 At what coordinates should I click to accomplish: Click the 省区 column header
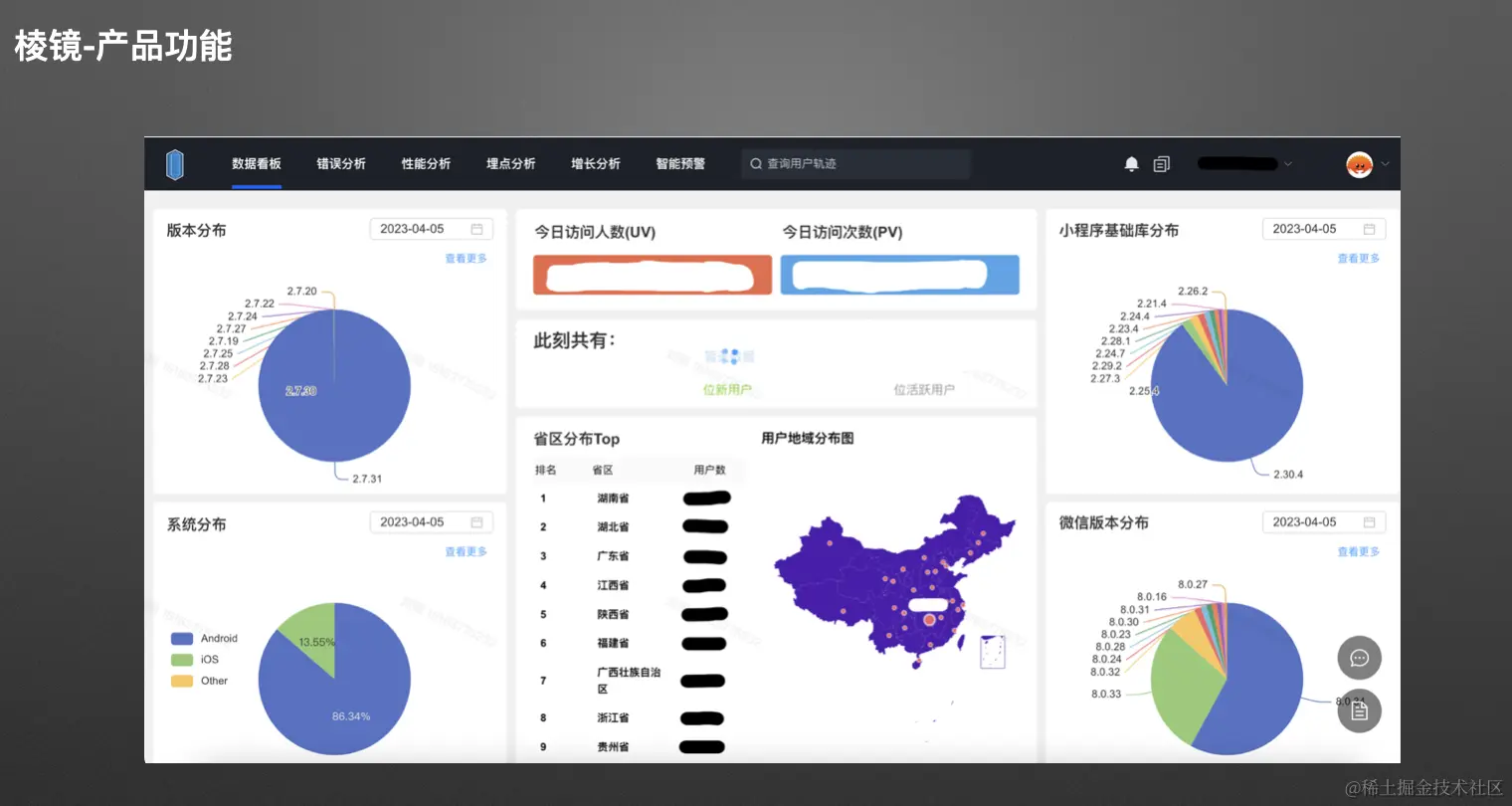603,470
